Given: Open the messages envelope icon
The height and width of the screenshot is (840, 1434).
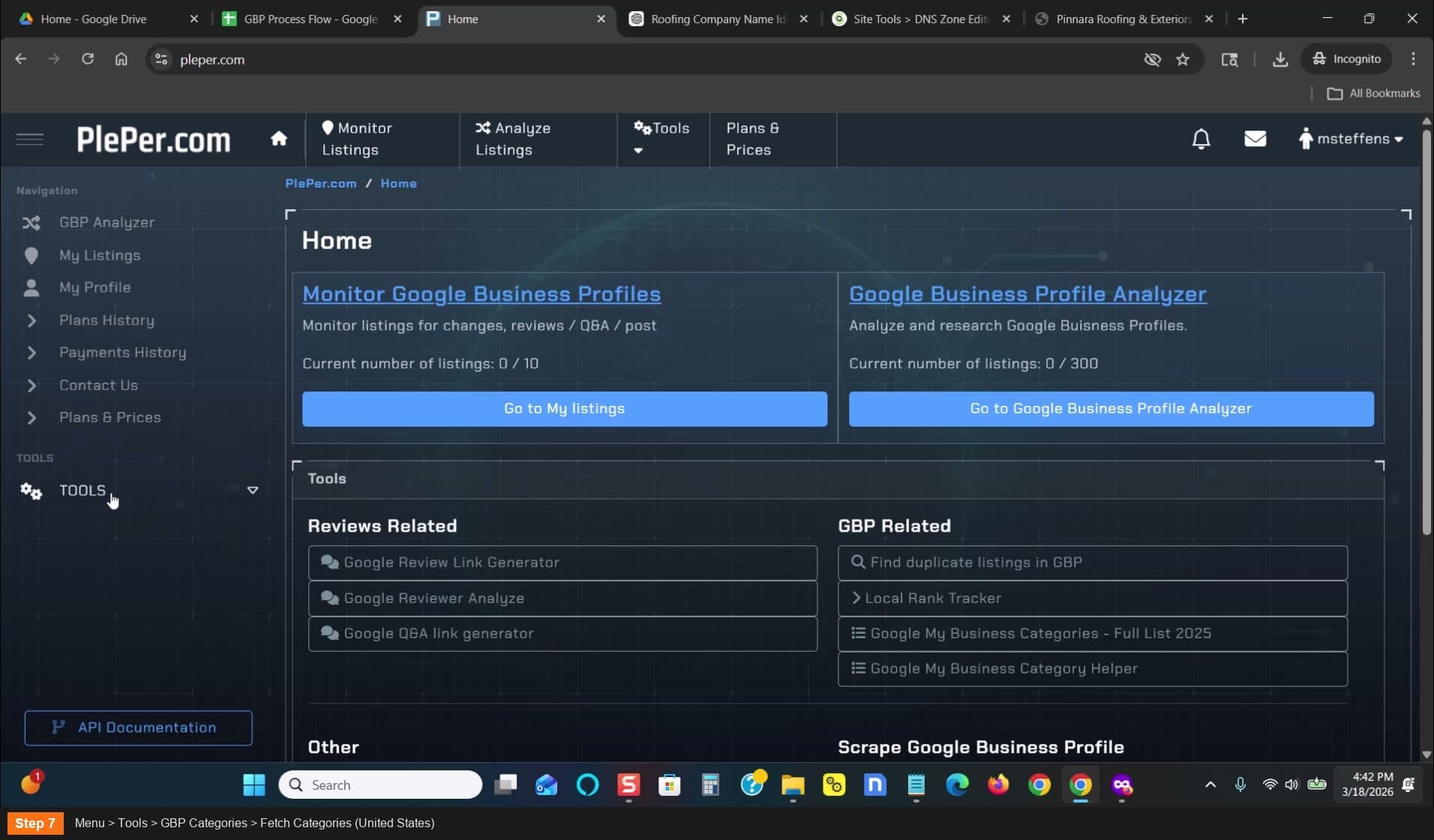Looking at the screenshot, I should click(x=1255, y=139).
